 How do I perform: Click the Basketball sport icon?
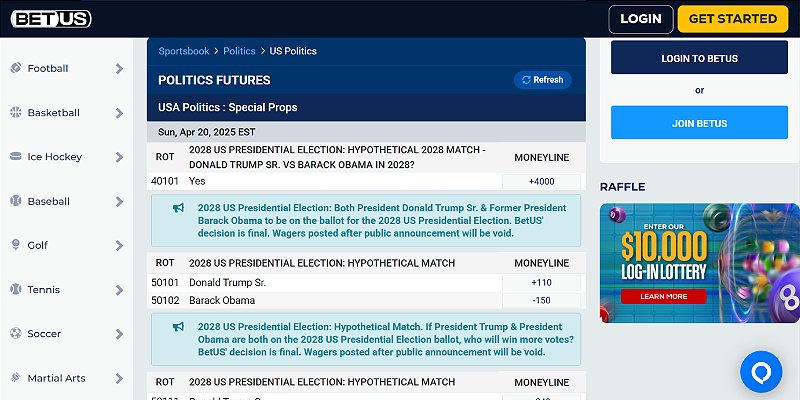coord(15,112)
